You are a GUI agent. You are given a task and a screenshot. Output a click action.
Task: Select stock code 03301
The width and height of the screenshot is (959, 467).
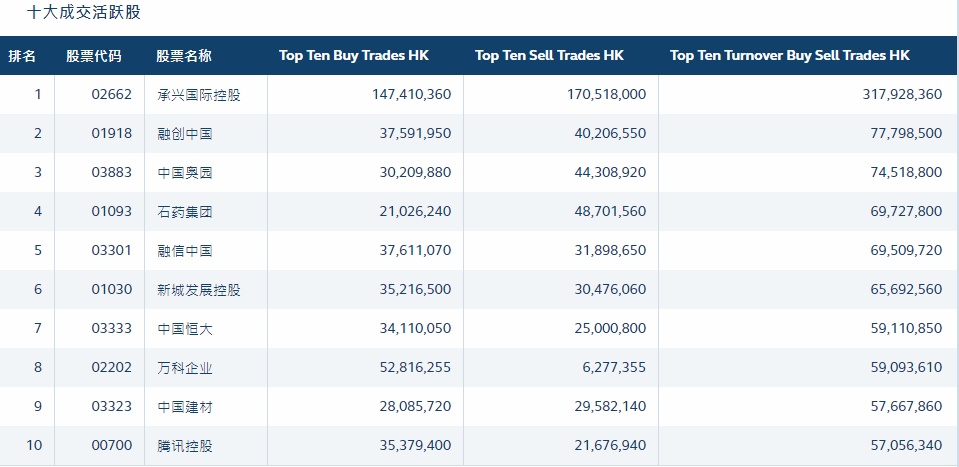[x=112, y=251]
